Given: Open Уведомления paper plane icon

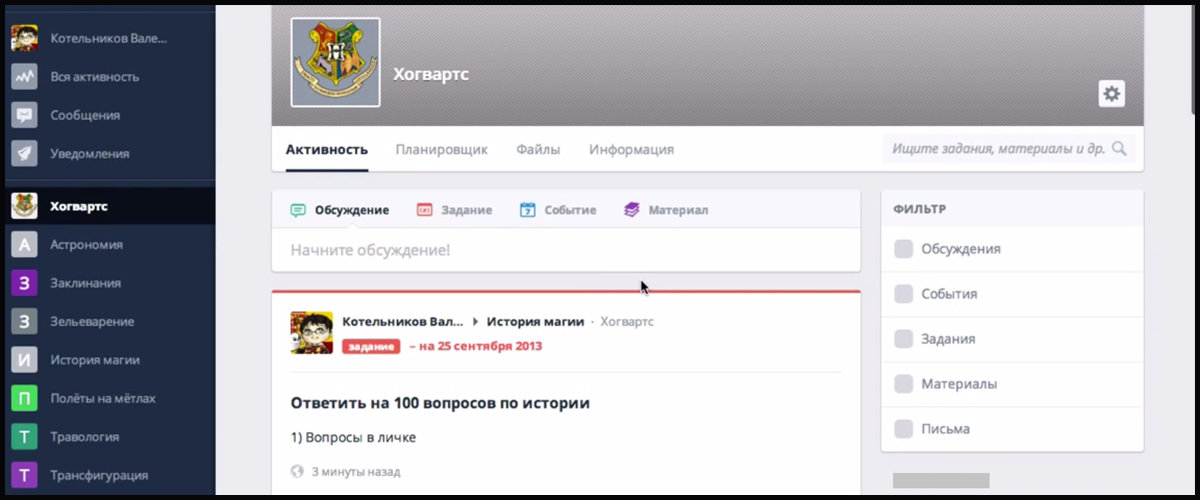Looking at the screenshot, I should (x=25, y=153).
